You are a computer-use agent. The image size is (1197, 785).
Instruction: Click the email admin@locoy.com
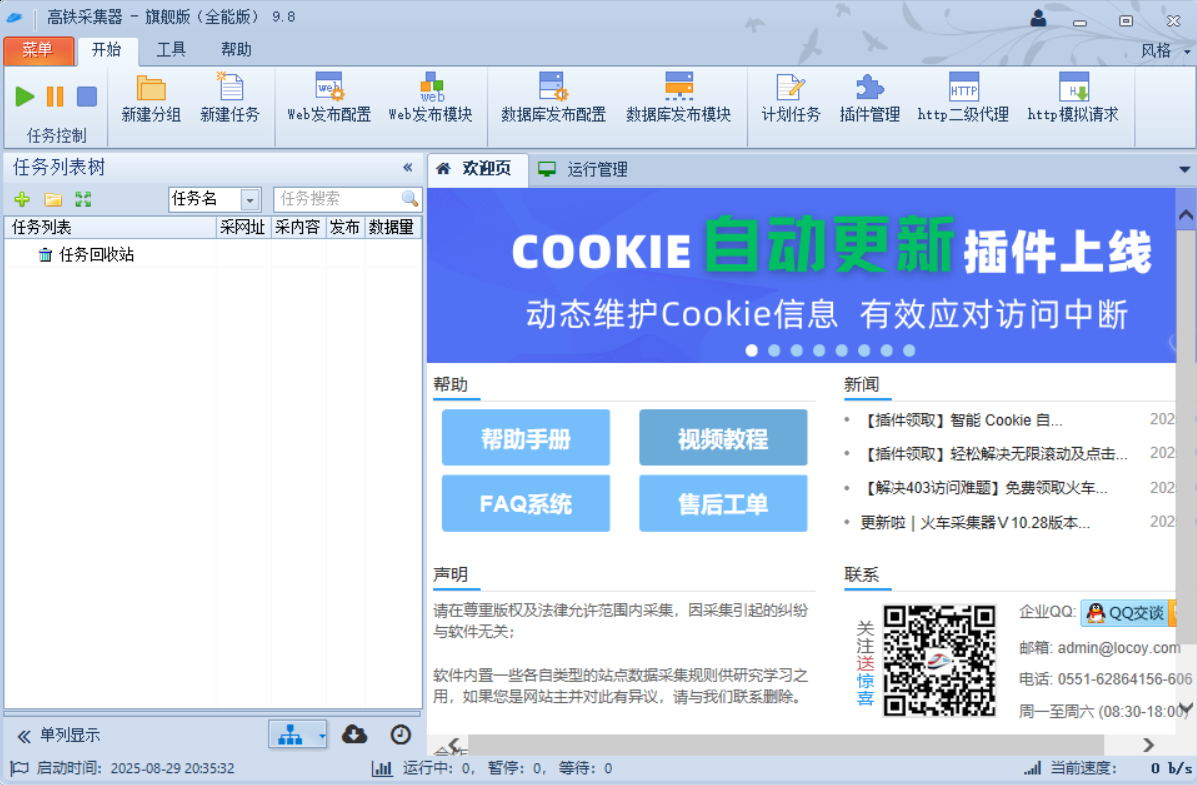point(1118,648)
